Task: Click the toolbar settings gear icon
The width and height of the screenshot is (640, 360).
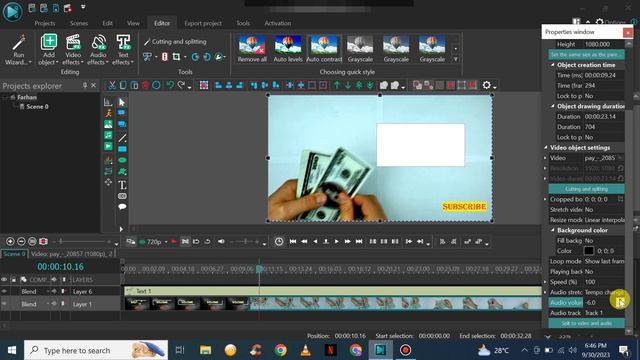Action: tap(487, 85)
